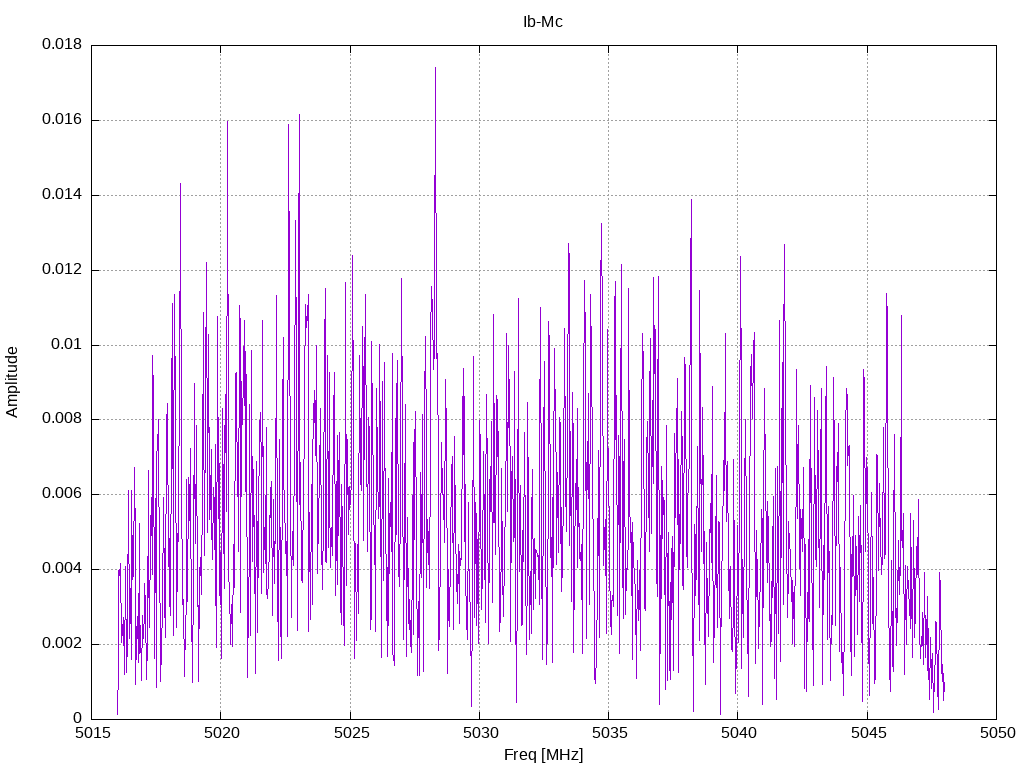
Task: Click the 'Freq [MHz]' x-axis label
Action: coord(543,755)
